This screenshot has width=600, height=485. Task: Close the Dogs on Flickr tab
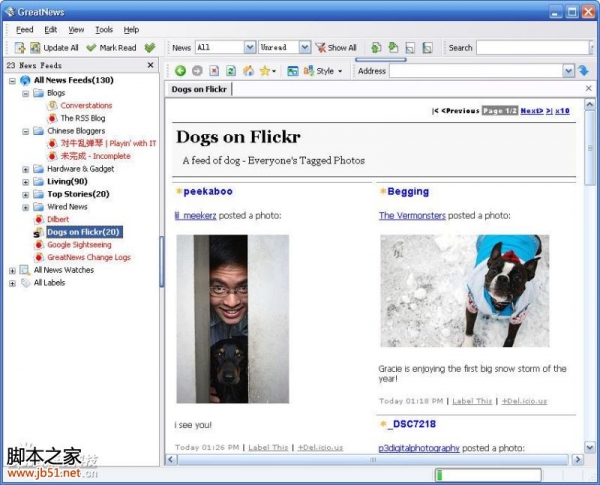[x=589, y=89]
